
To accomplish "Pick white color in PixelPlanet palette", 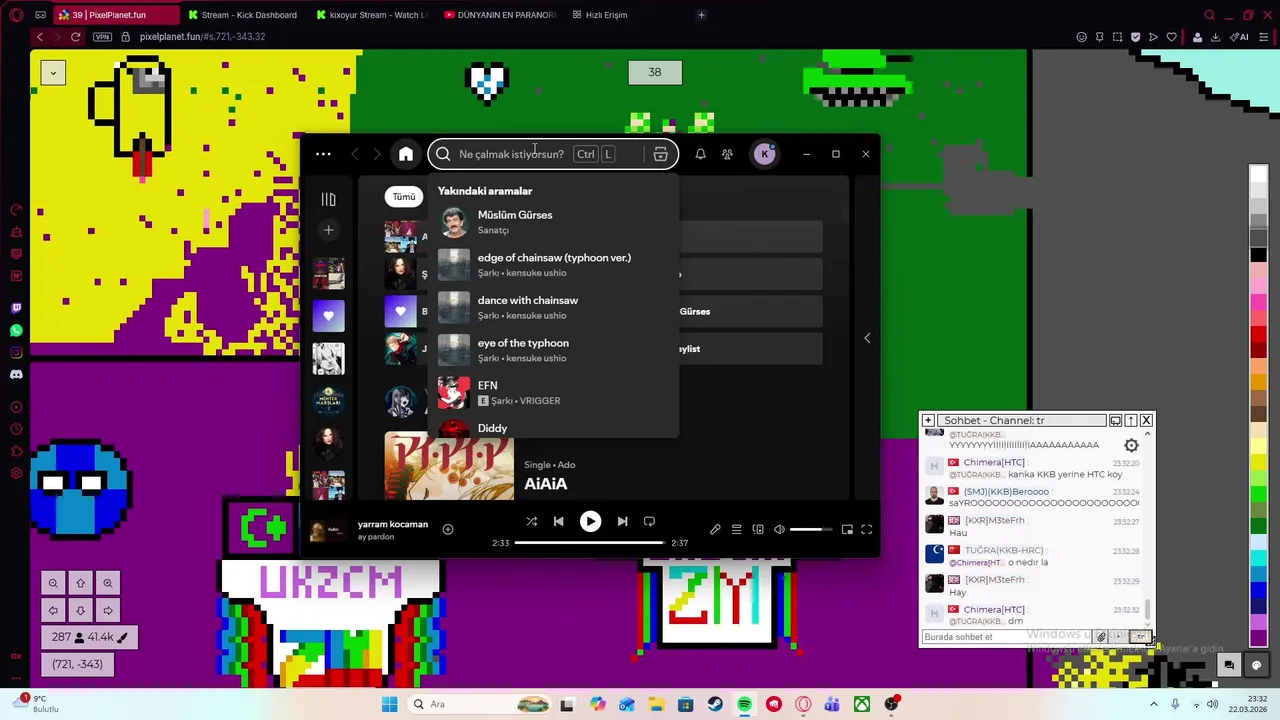I will [x=1259, y=174].
